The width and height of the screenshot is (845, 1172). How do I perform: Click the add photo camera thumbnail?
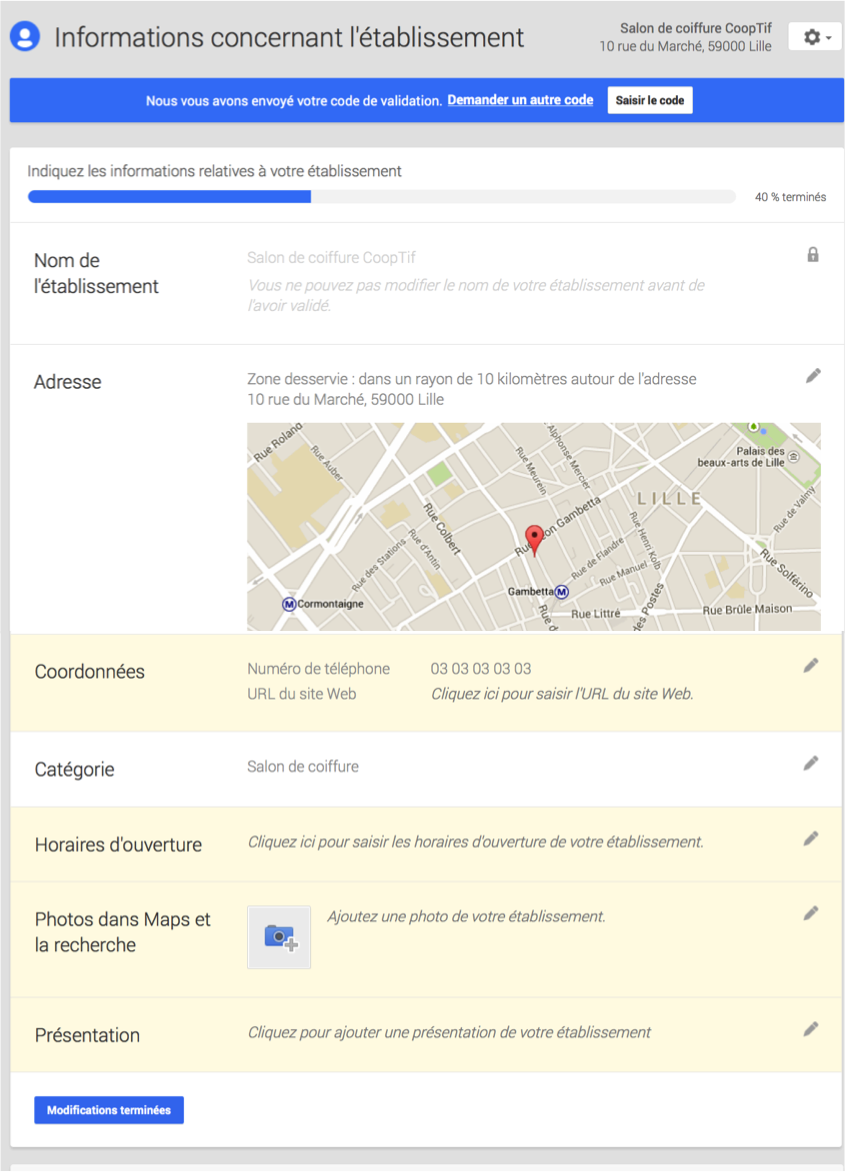[279, 937]
